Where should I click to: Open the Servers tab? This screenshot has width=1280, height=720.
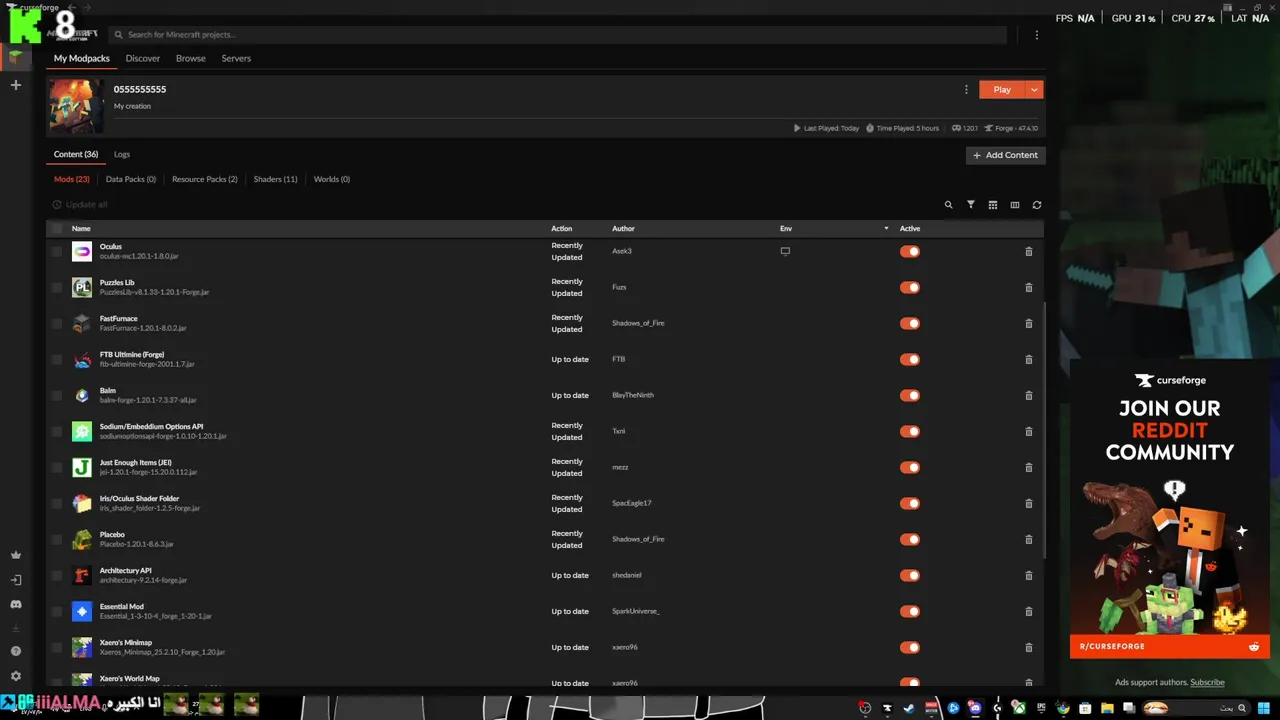(x=236, y=58)
